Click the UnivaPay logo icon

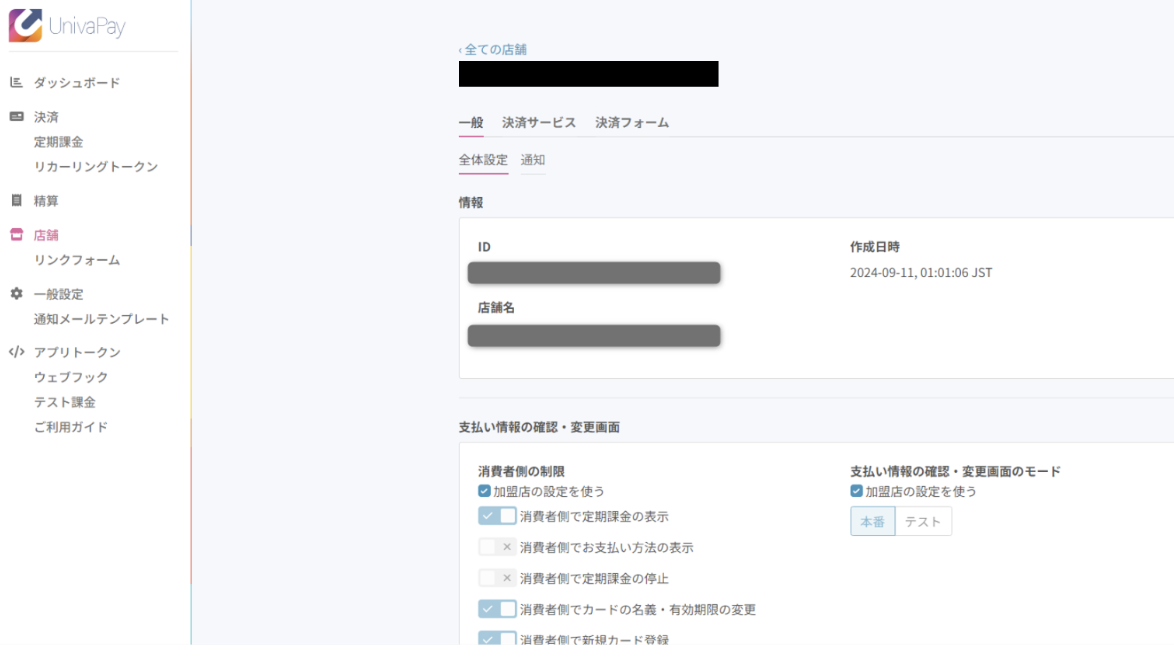[x=25, y=26]
